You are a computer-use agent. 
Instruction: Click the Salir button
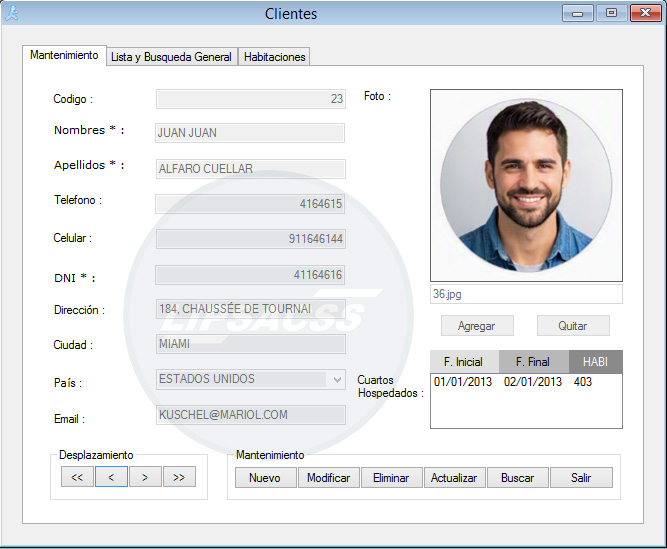581,478
